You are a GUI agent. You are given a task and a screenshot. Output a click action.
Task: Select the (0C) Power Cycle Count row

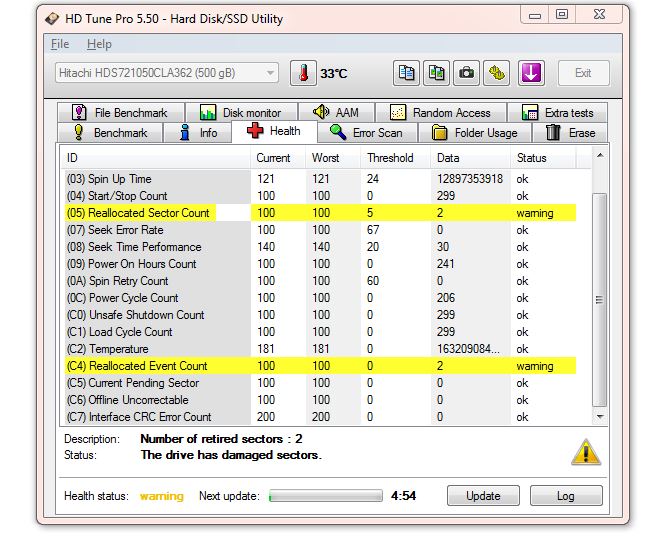[x=321, y=298]
